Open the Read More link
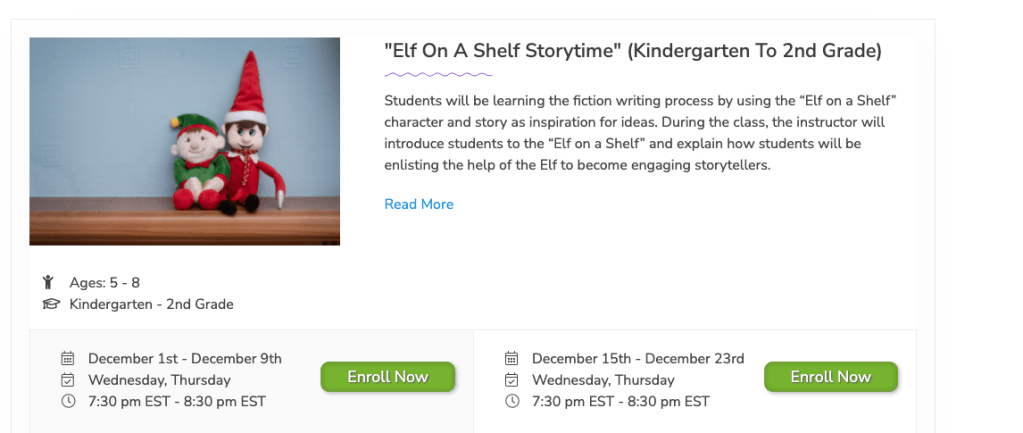The width and height of the screenshot is (1023, 433). click(419, 204)
